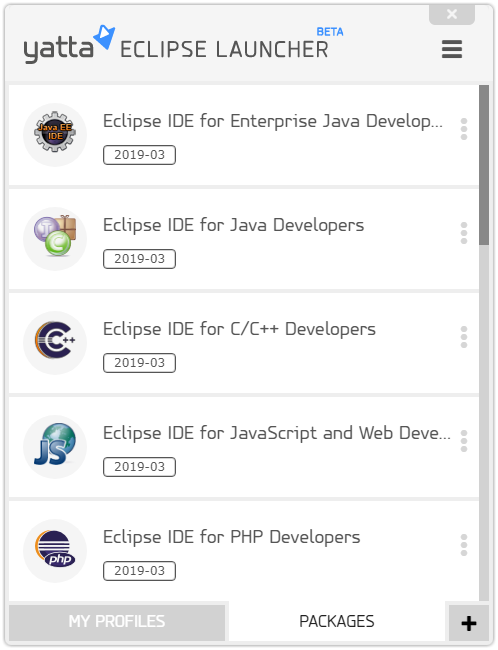498x650 pixels.
Task: Click the ECLIPSE LAUNCHER heading
Action: point(224,50)
